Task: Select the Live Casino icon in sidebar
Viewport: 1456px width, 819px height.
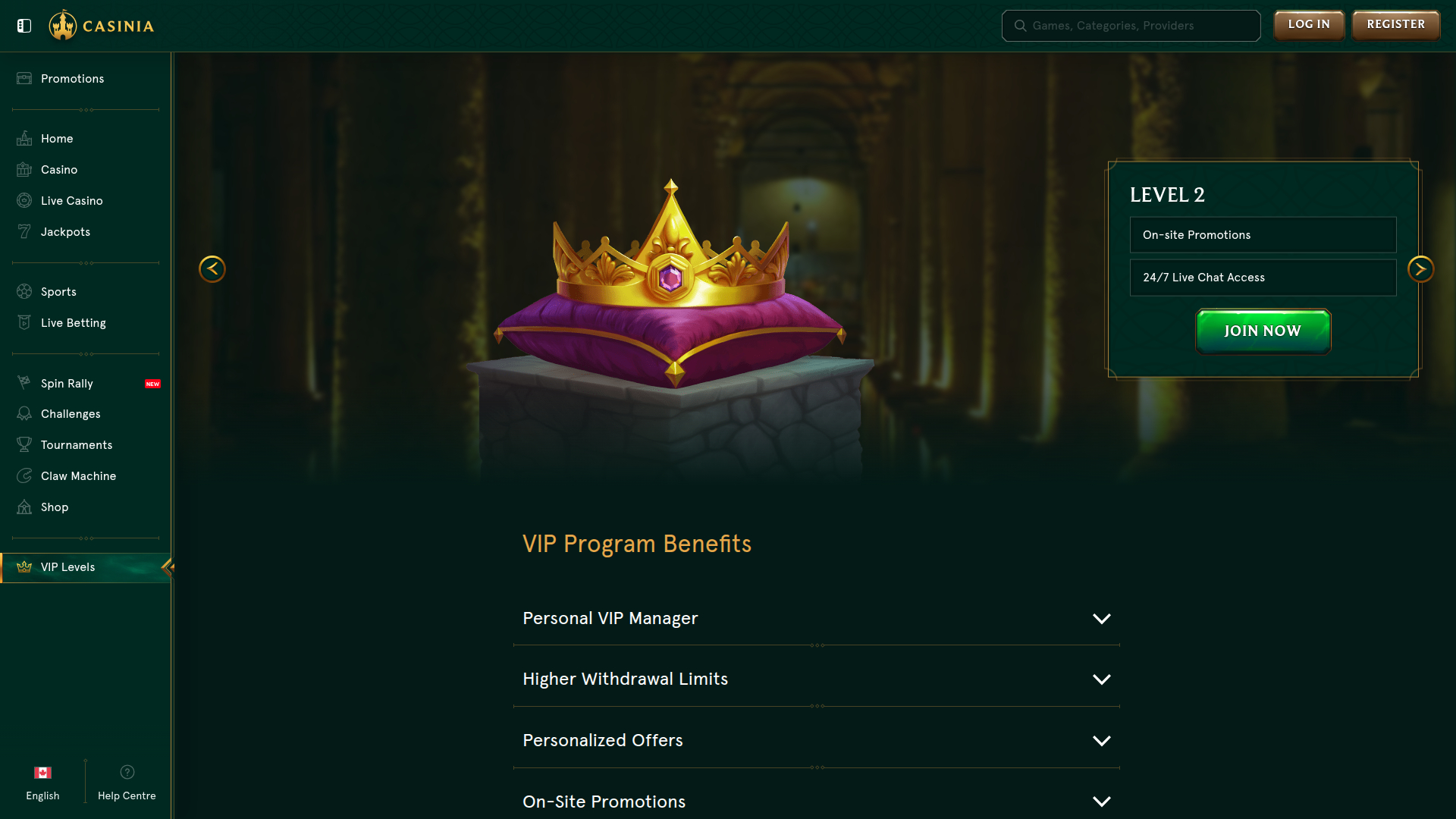Action: [24, 200]
